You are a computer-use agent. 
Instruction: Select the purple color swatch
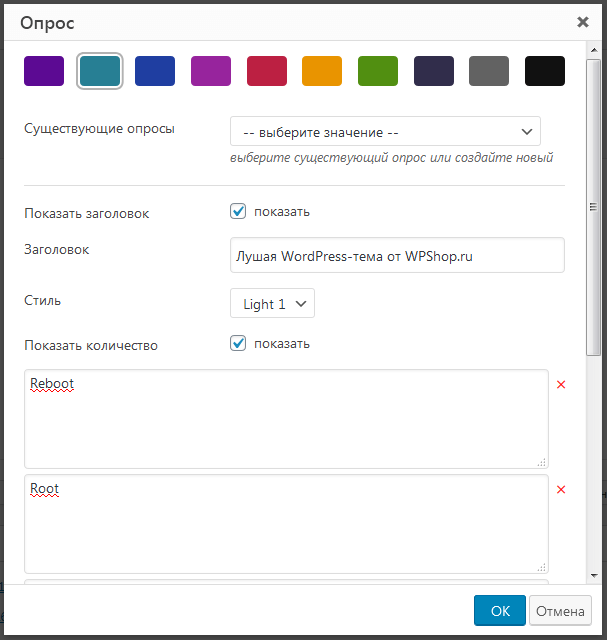[44, 71]
